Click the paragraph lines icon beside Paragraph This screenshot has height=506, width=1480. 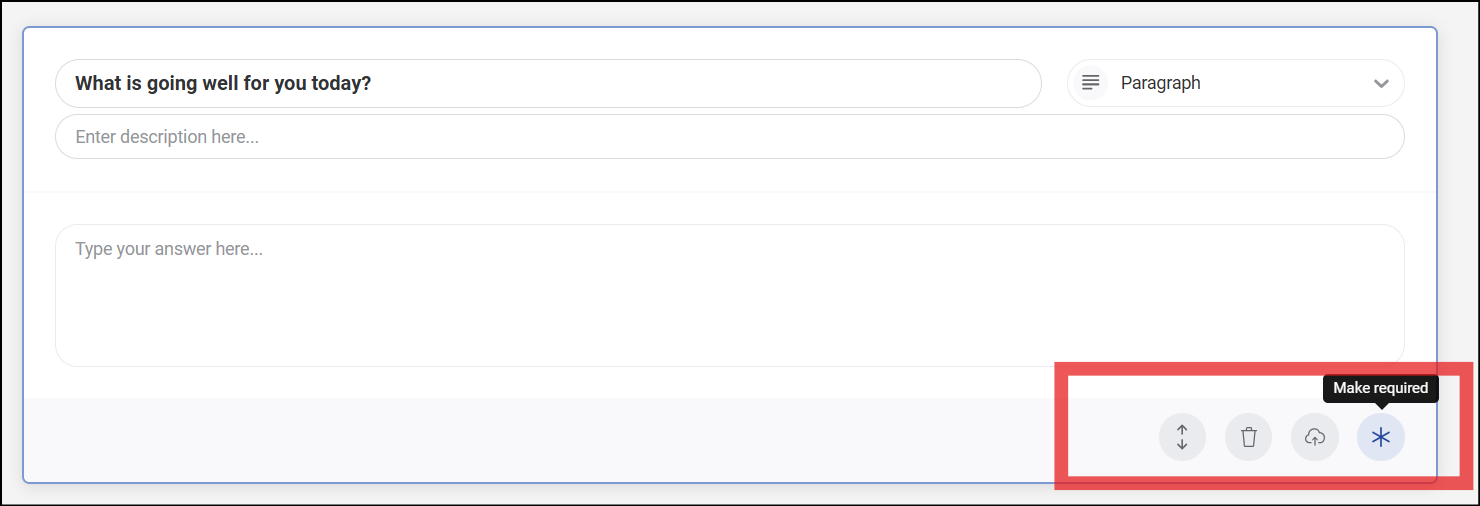(x=1091, y=83)
